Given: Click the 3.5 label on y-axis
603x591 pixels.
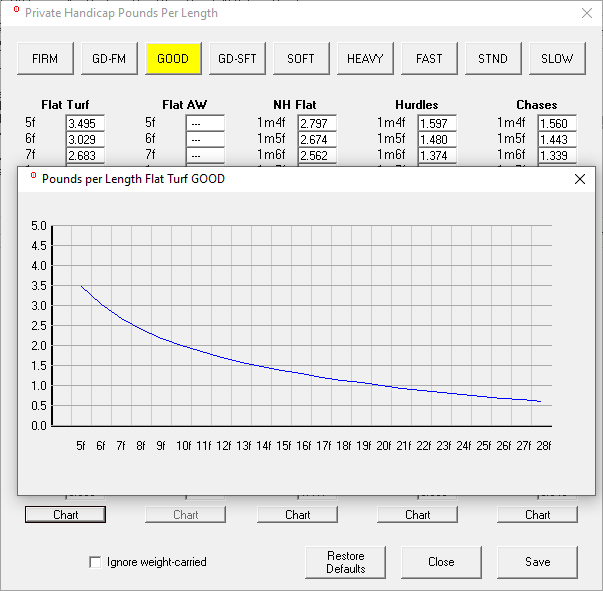Looking at the screenshot, I should click(x=39, y=286).
